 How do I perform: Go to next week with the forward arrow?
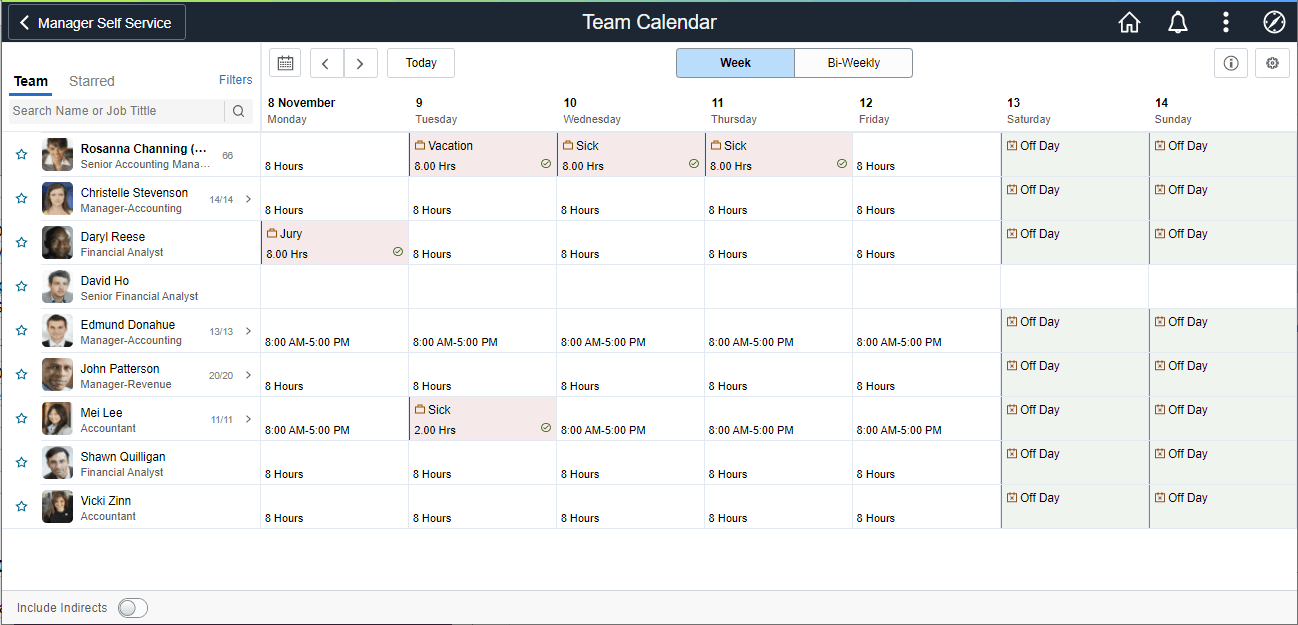[360, 62]
